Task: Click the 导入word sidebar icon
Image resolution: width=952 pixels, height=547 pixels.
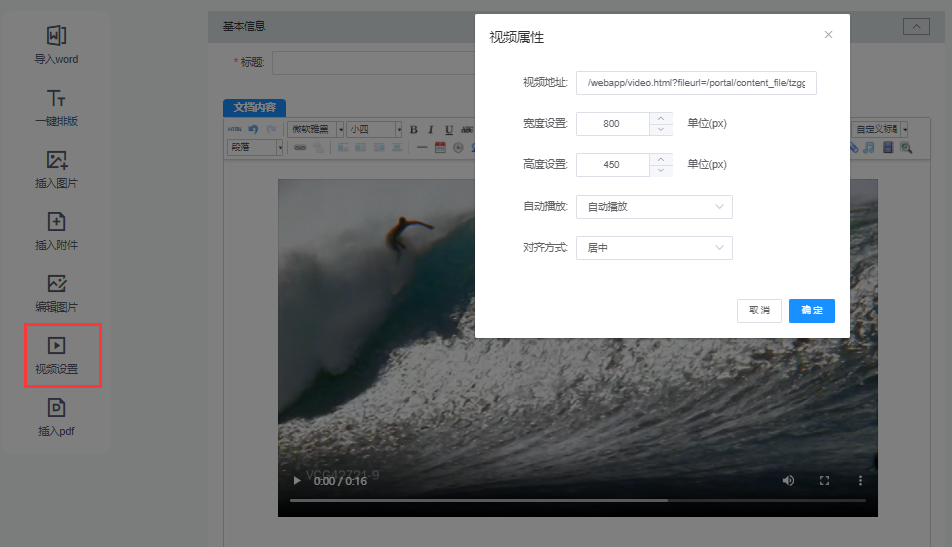Action: [56, 37]
